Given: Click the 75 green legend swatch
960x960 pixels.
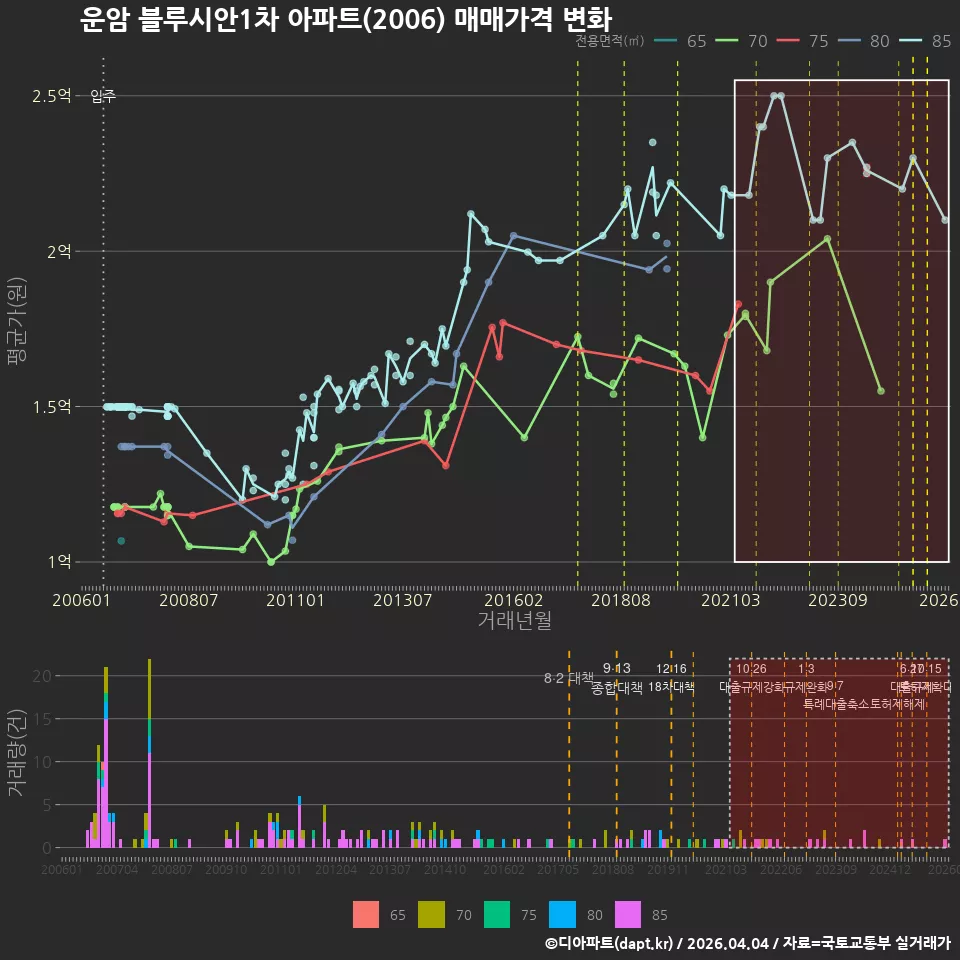Looking at the screenshot, I should [497, 914].
